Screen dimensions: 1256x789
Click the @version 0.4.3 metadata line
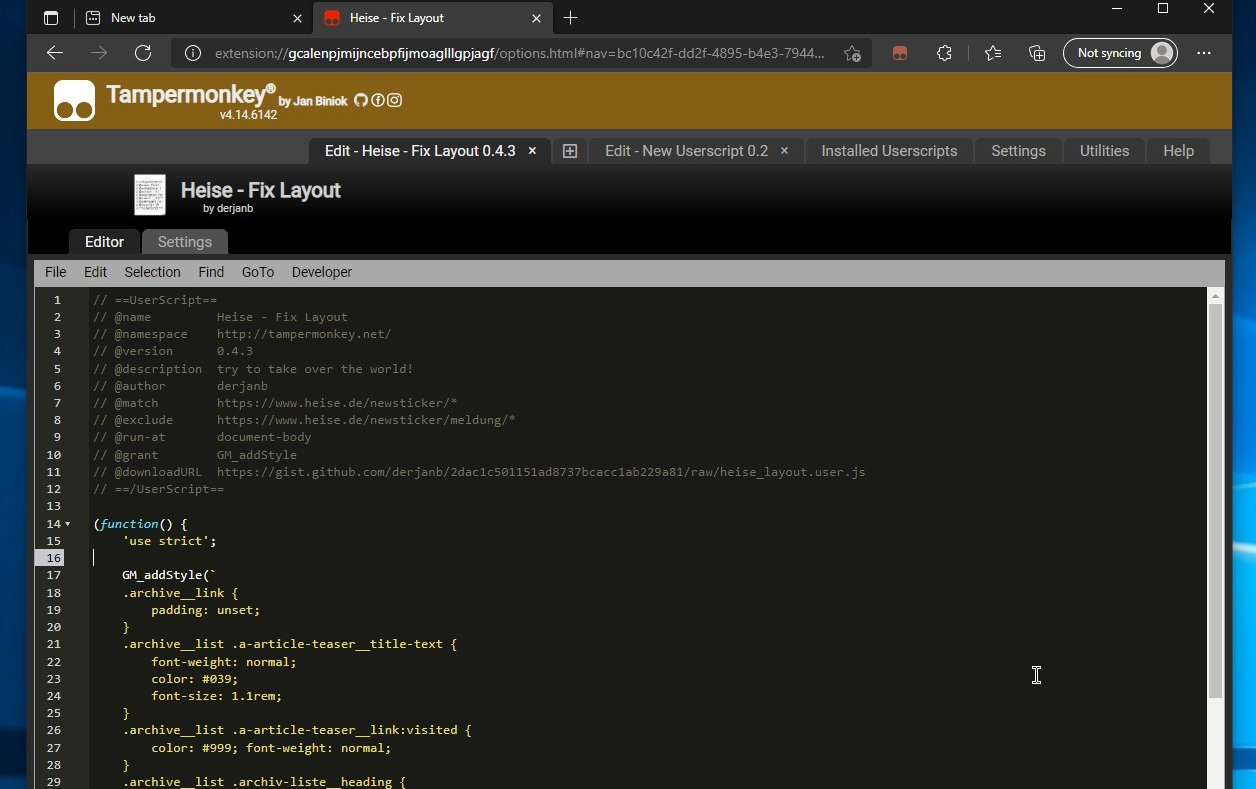(x=173, y=351)
